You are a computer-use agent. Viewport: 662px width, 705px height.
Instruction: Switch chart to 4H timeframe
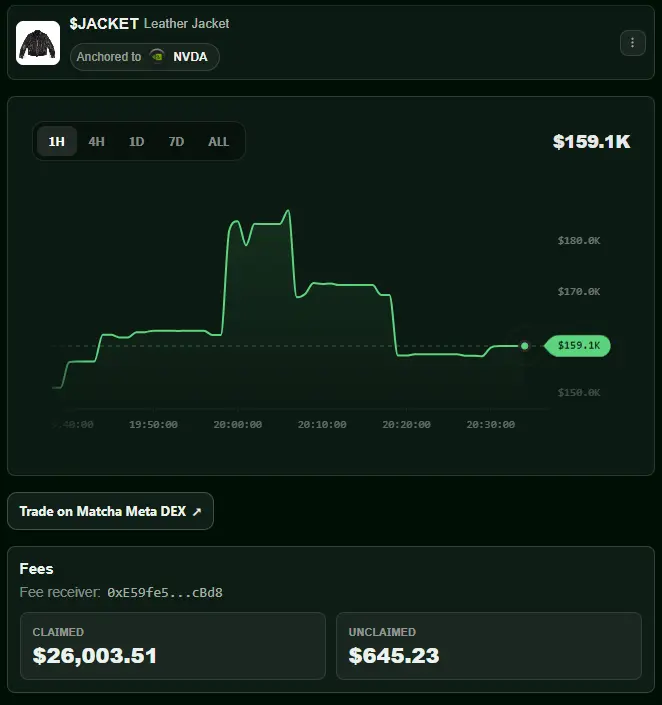97,142
